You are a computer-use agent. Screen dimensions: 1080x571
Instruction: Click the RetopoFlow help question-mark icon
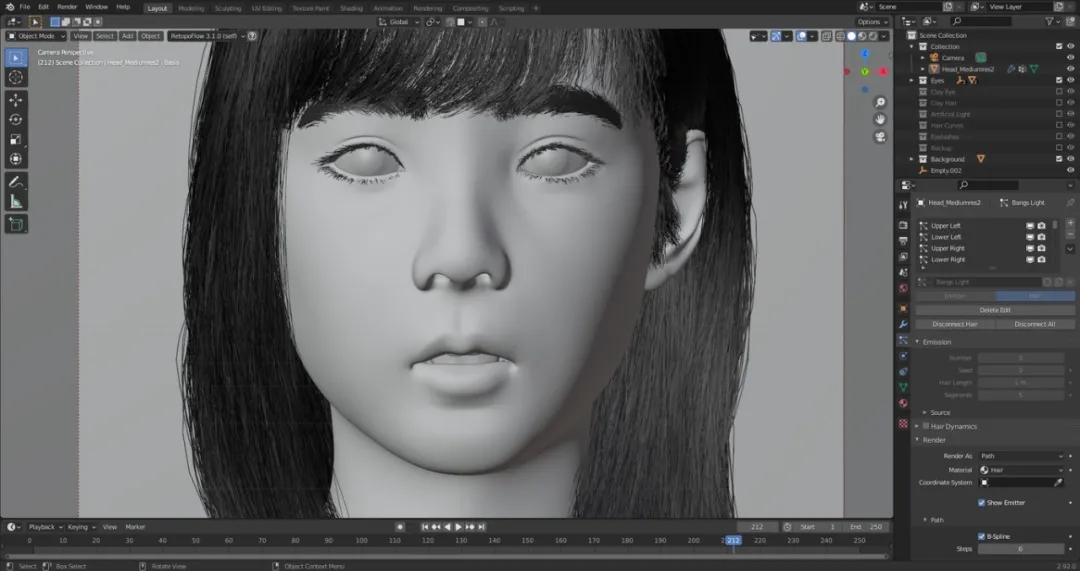[x=252, y=36]
